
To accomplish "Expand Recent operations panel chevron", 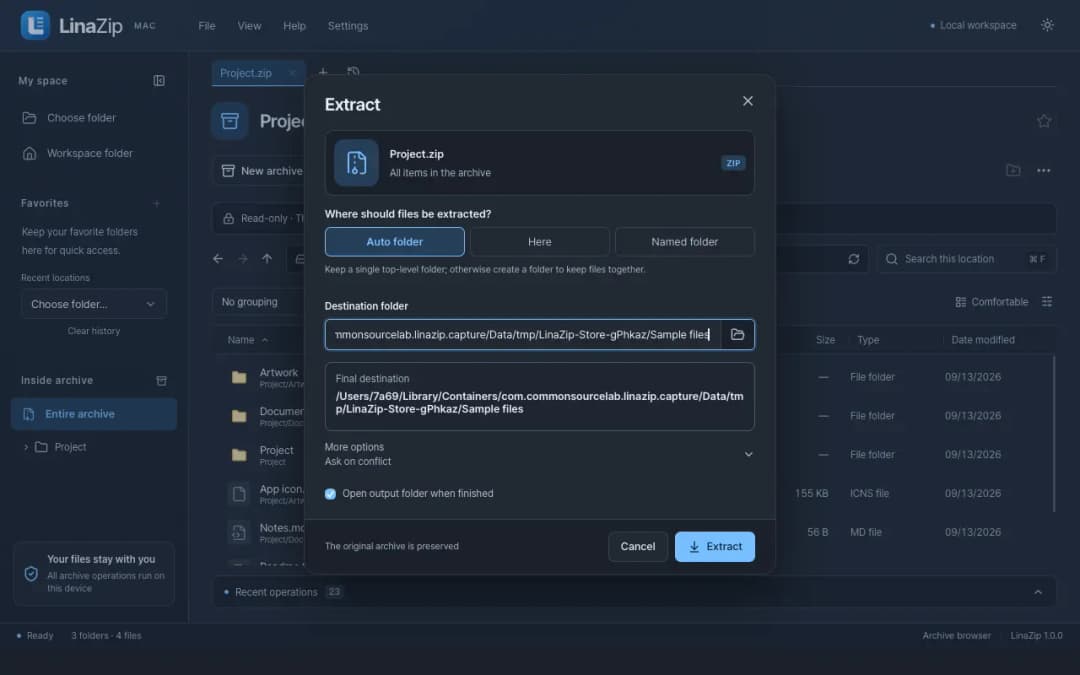I will (x=1038, y=592).
